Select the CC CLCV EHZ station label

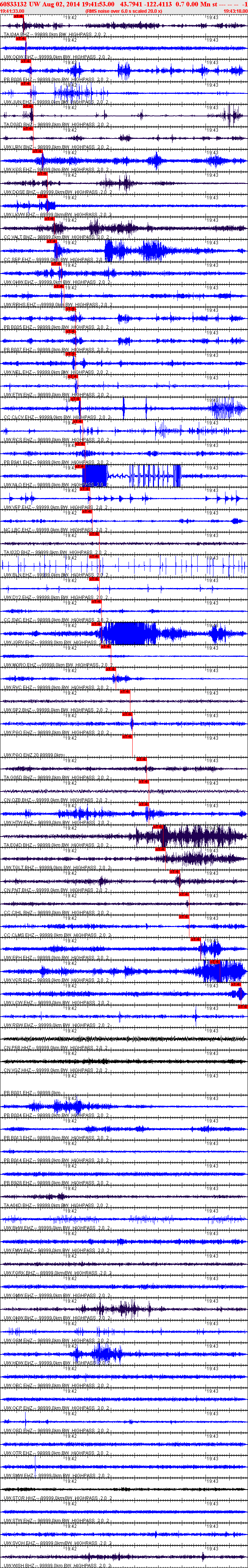coord(57,418)
